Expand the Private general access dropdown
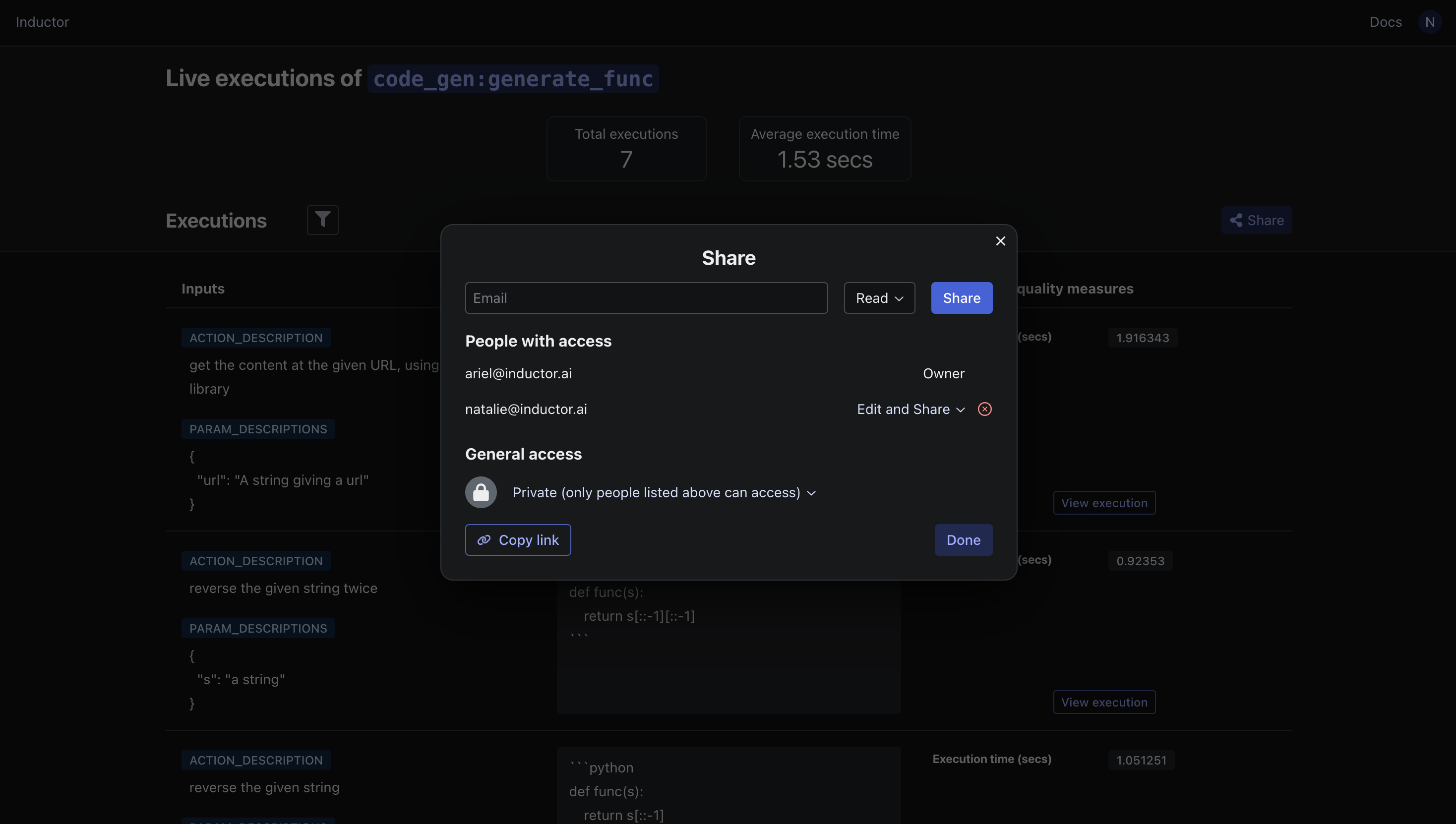The image size is (1456, 824). pos(664,492)
